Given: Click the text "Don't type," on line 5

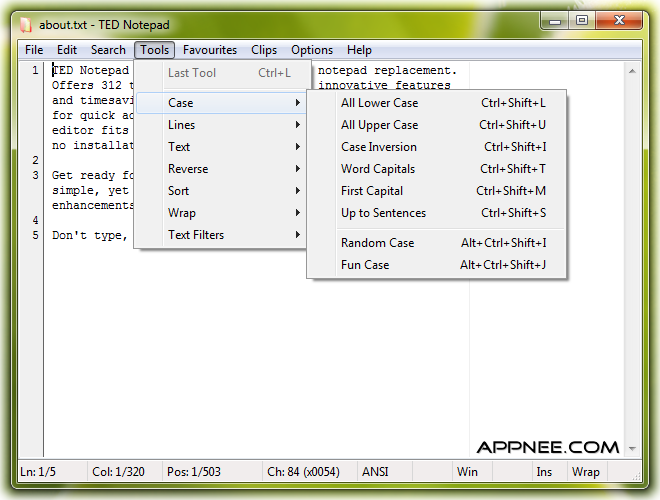Looking at the screenshot, I should pyautogui.click(x=90, y=236).
